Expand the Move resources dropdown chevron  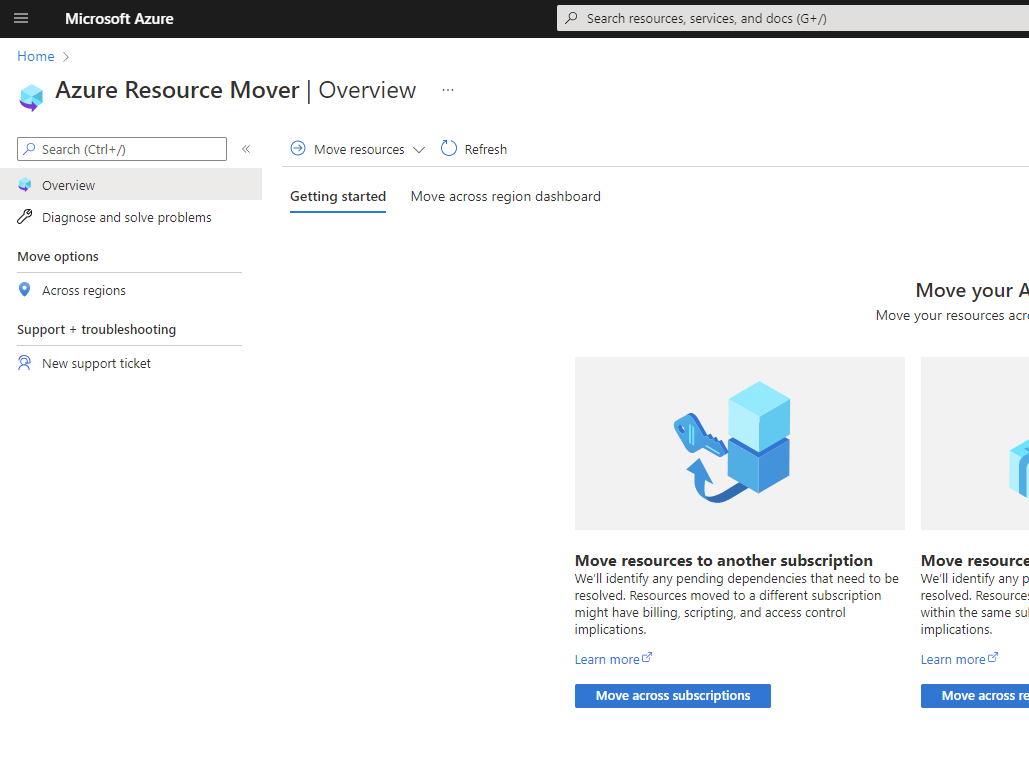[x=419, y=150]
